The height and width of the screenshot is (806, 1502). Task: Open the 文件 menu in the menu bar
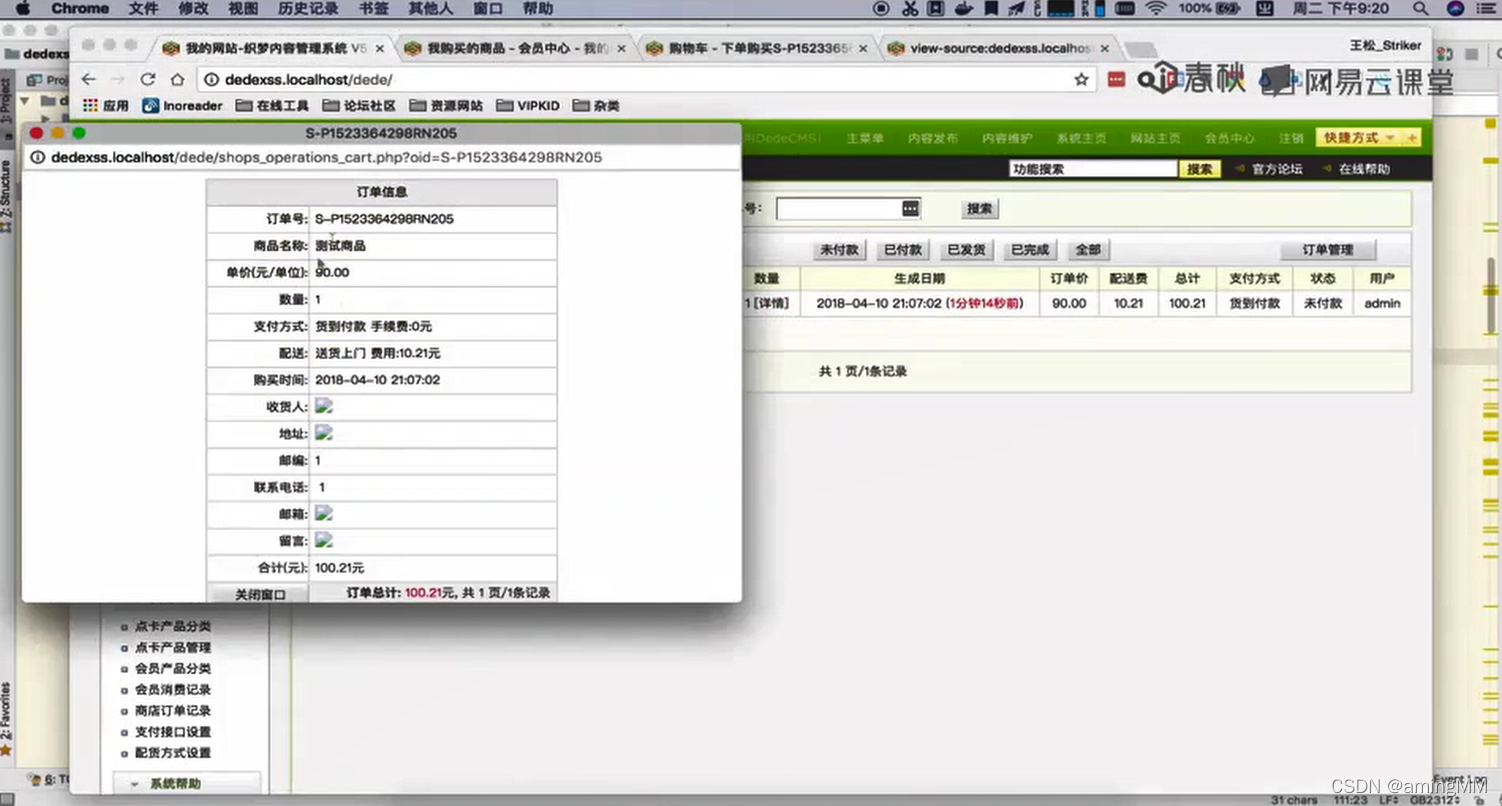(143, 9)
